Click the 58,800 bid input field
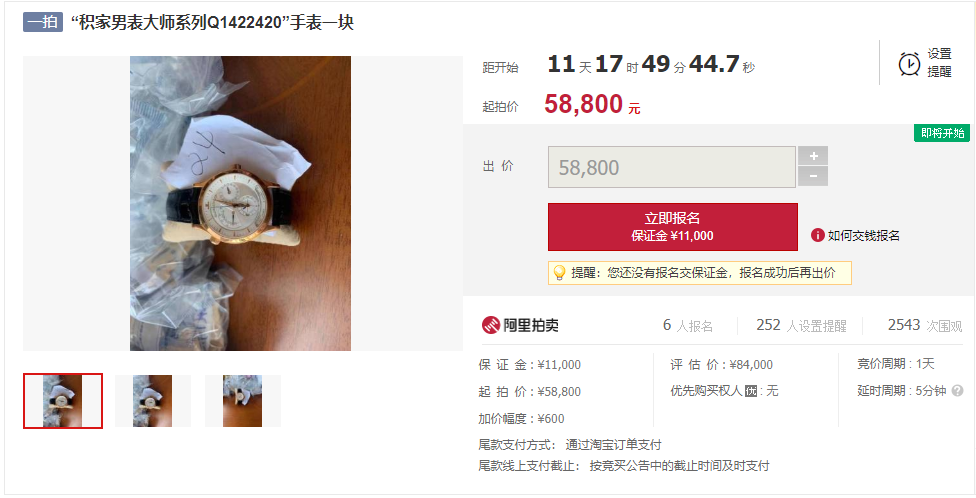This screenshot has height=498, width=976. coord(672,167)
